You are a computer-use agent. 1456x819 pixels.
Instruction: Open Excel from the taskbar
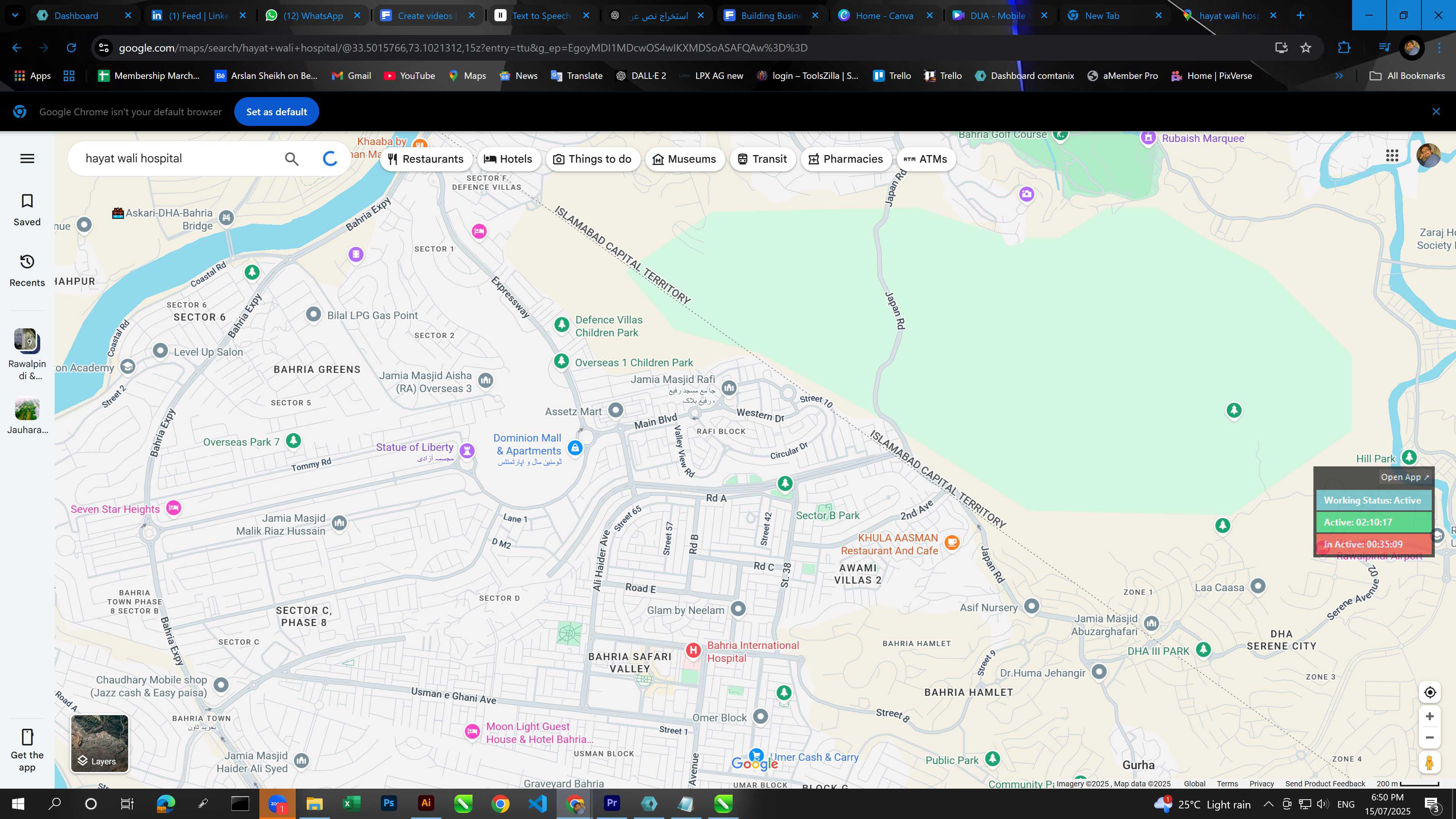[x=351, y=804]
